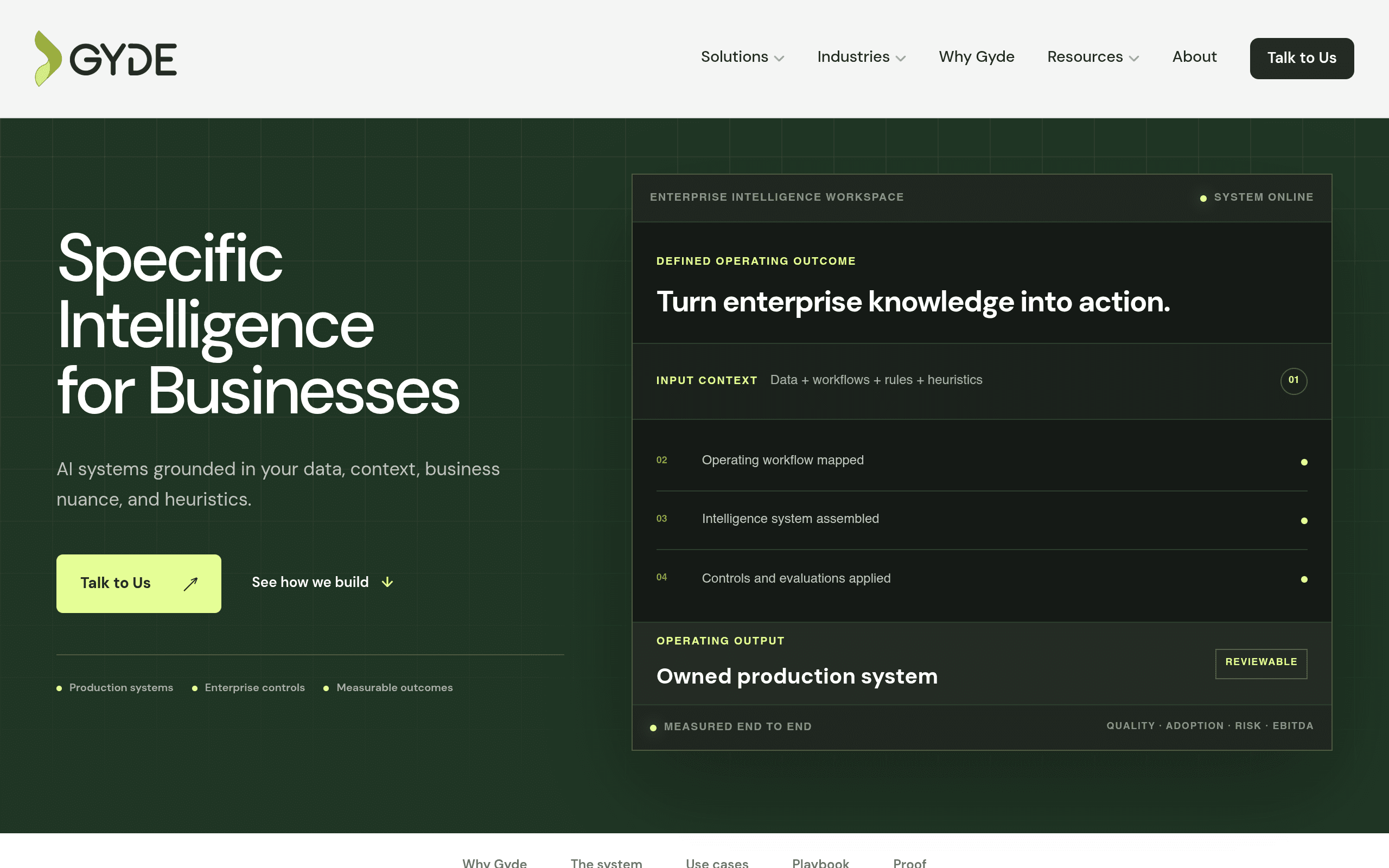
Task: Click the REVIEWABLE badge
Action: [x=1261, y=663]
